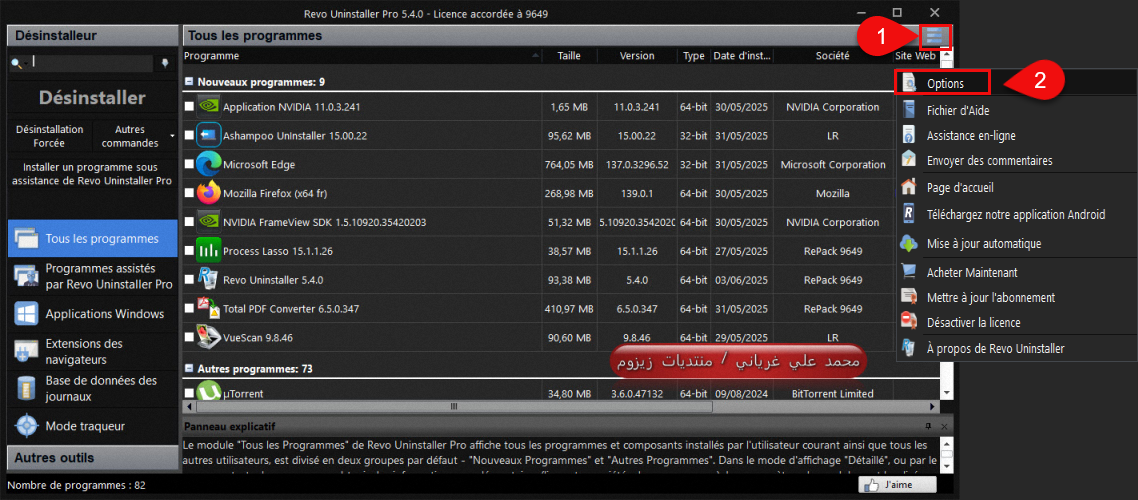Collapse the Désinstalleur section header
The width and height of the screenshot is (1138, 500).
tap(92, 36)
